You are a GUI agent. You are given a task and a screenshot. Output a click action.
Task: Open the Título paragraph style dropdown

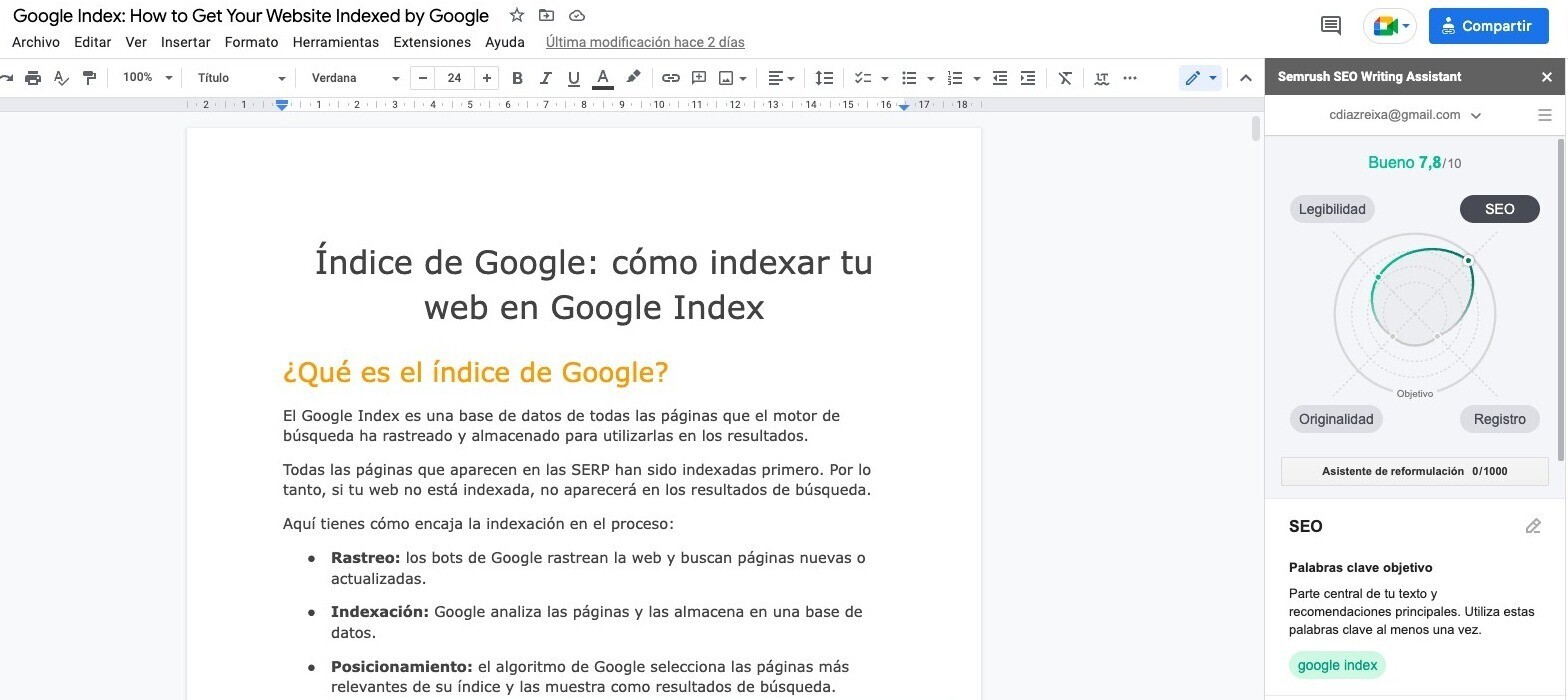tap(241, 78)
